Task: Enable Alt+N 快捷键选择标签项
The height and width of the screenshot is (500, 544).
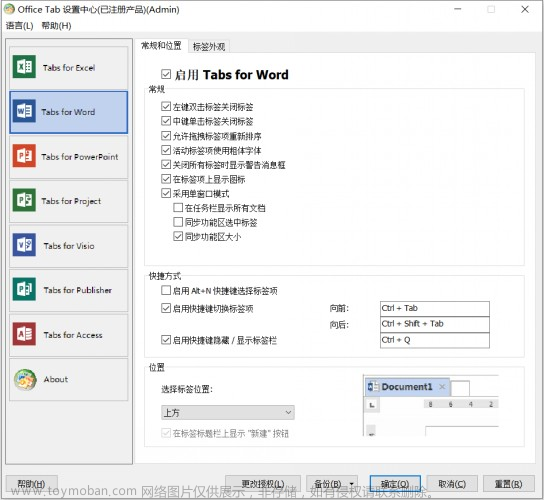Action: point(166,290)
